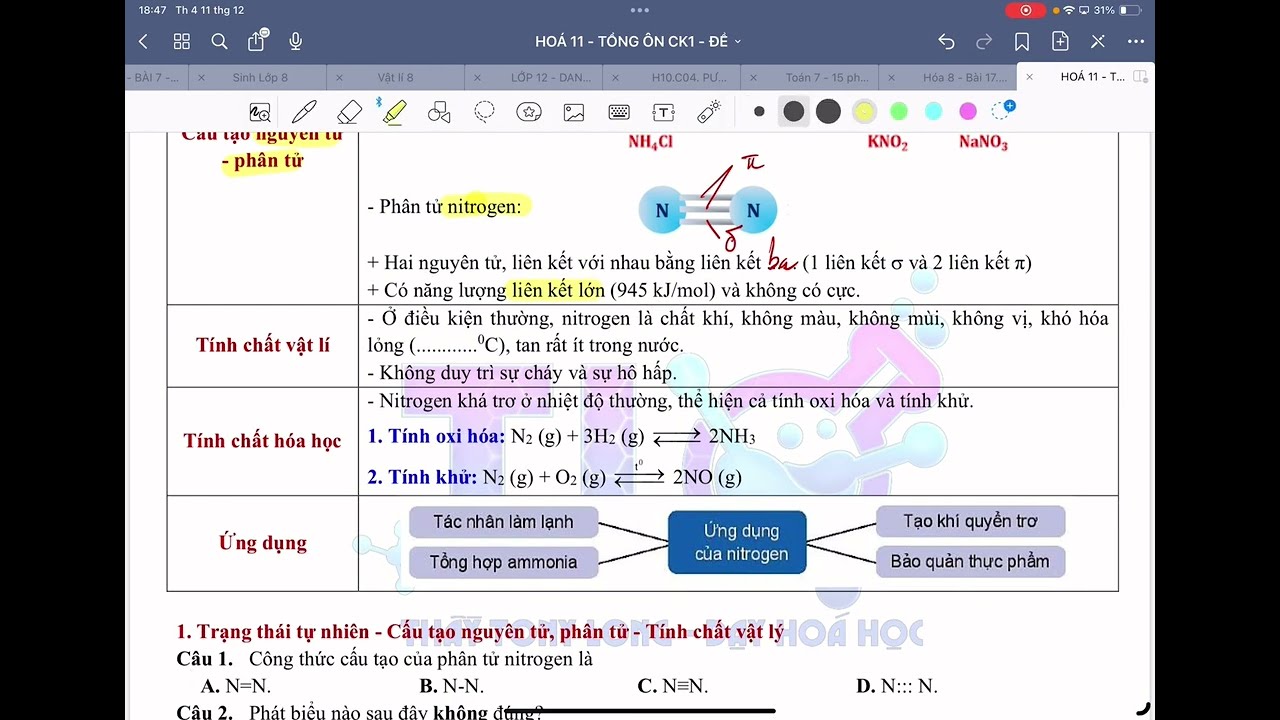The width and height of the screenshot is (1280, 720).
Task: Tap the NH4Cl formula label
Action: (x=650, y=142)
